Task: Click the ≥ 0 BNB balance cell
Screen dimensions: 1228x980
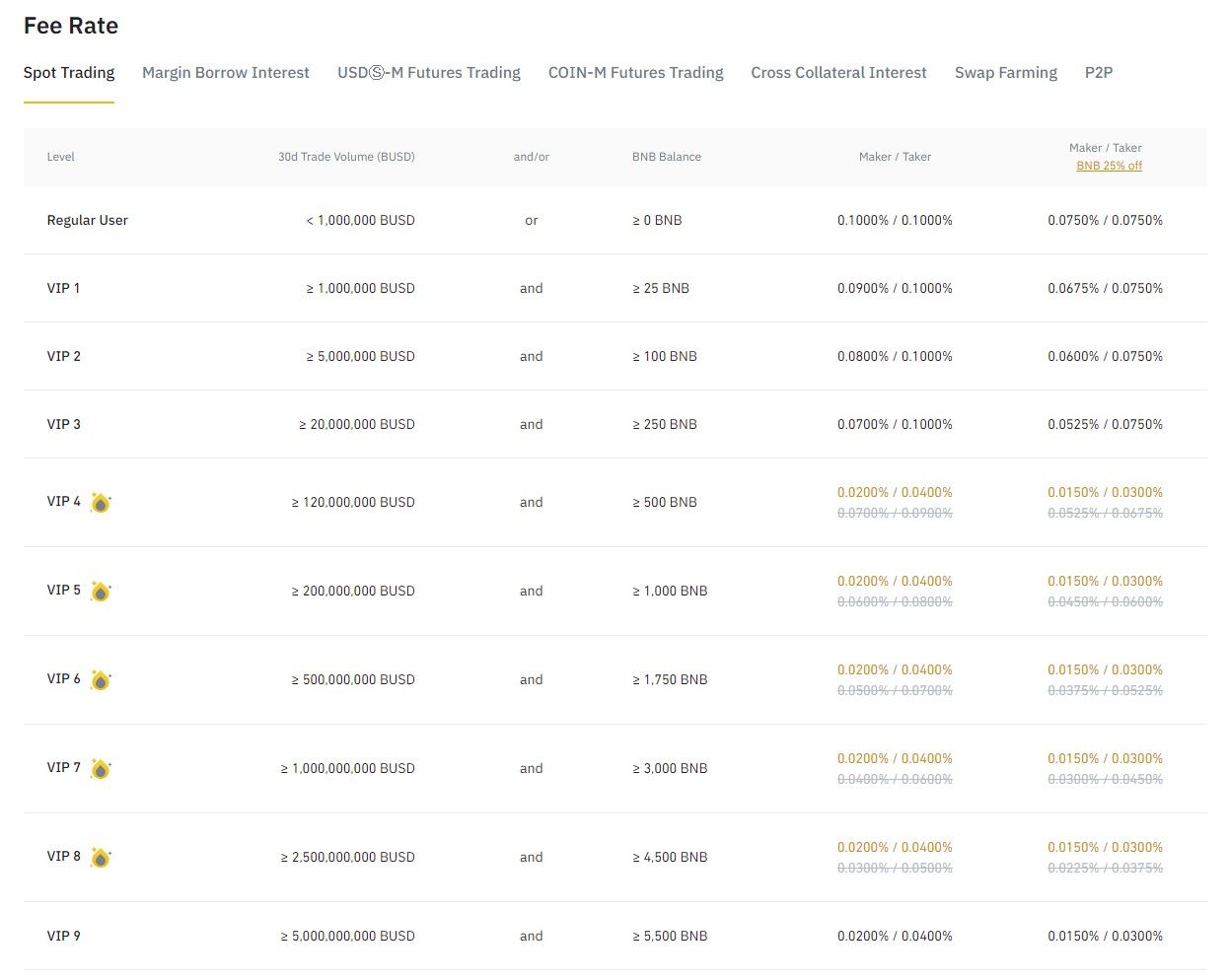Action: 657,221
